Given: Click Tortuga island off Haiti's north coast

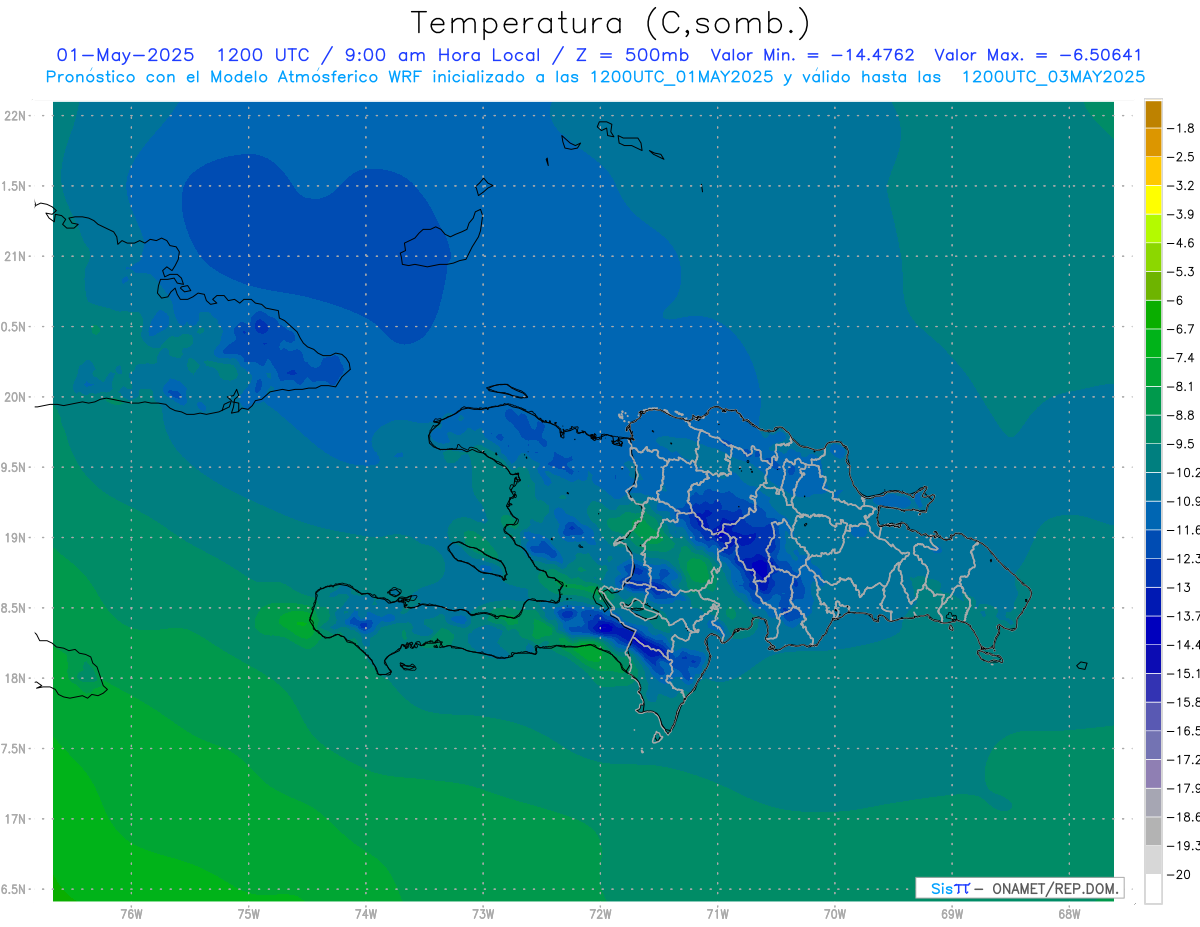Looking at the screenshot, I should [507, 392].
